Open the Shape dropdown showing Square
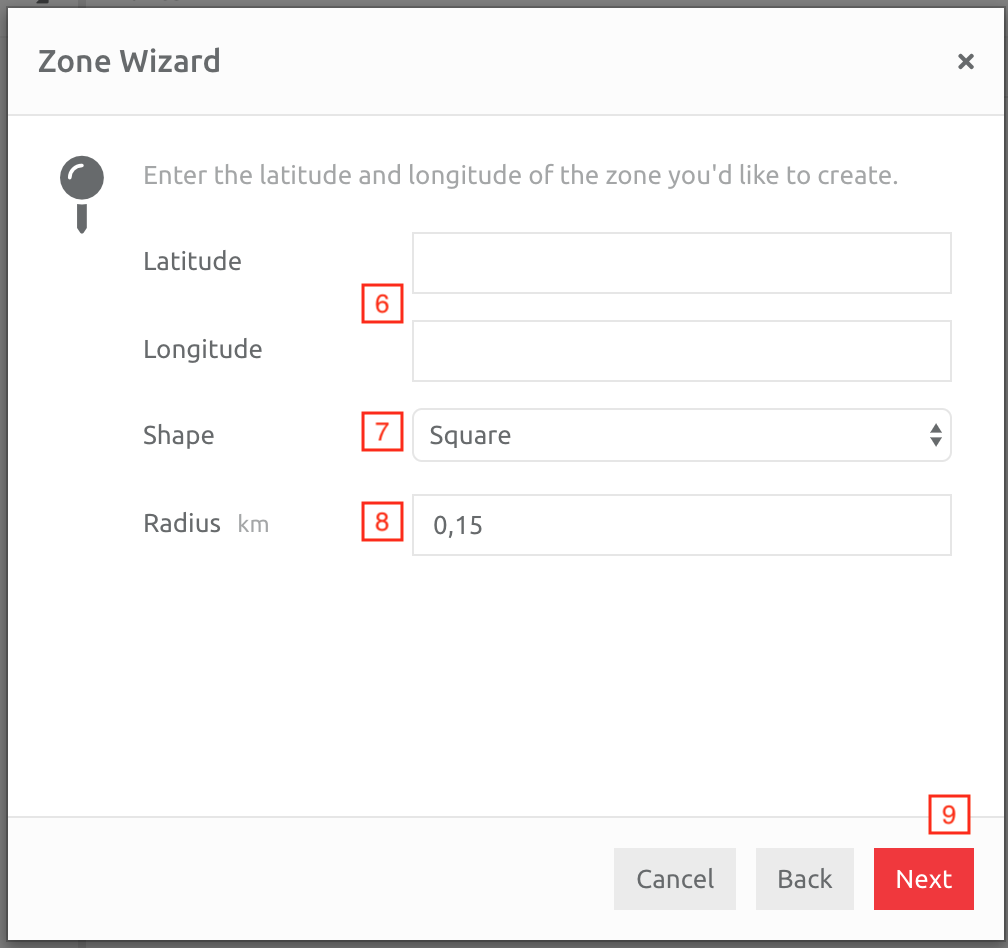 (x=681, y=435)
